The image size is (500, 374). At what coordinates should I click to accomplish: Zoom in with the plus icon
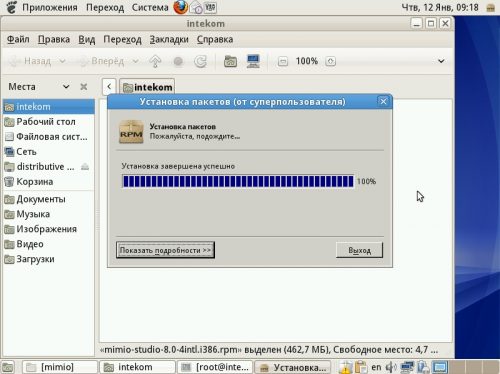point(330,61)
